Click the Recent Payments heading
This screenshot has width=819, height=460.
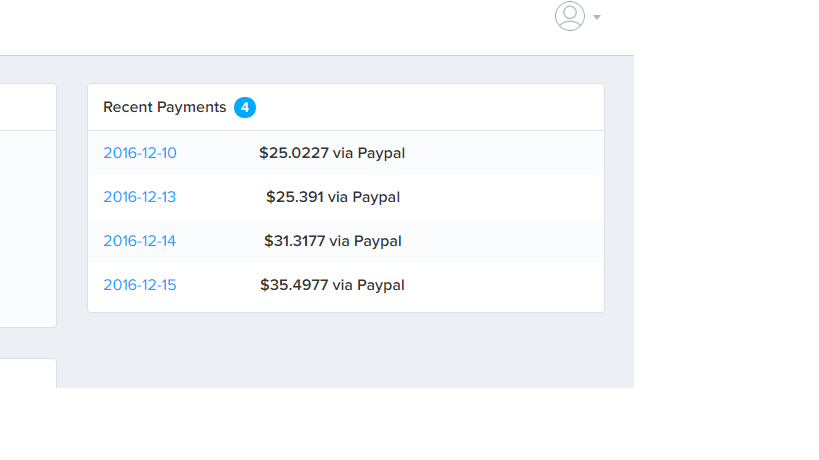point(165,107)
